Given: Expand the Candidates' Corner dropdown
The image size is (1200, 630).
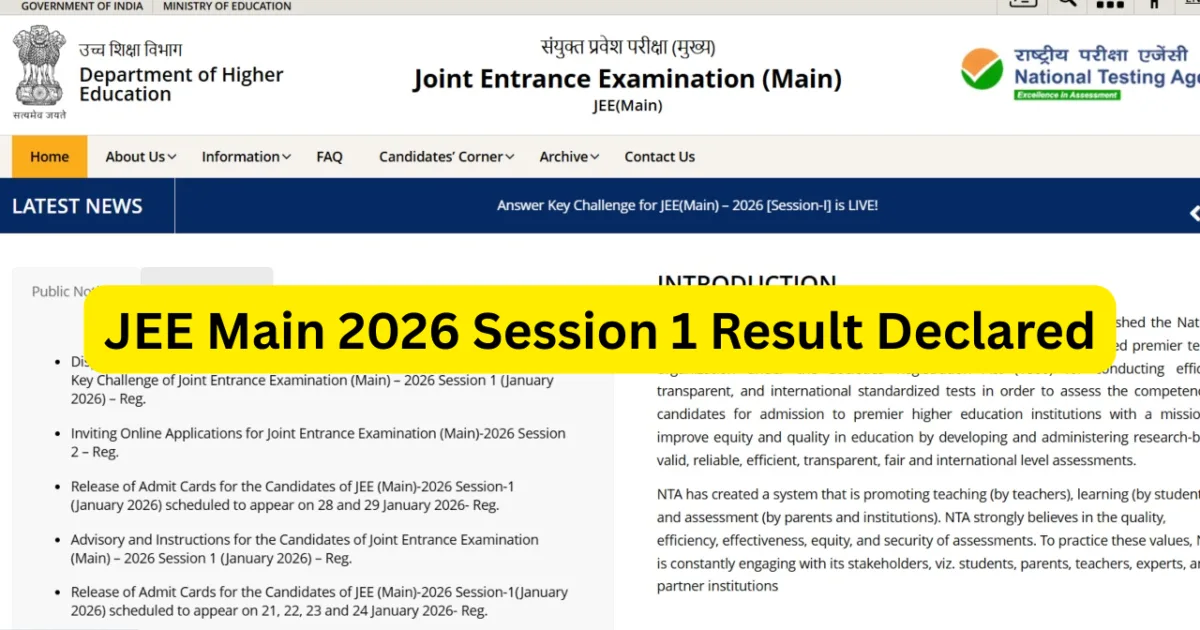Looking at the screenshot, I should pos(445,157).
